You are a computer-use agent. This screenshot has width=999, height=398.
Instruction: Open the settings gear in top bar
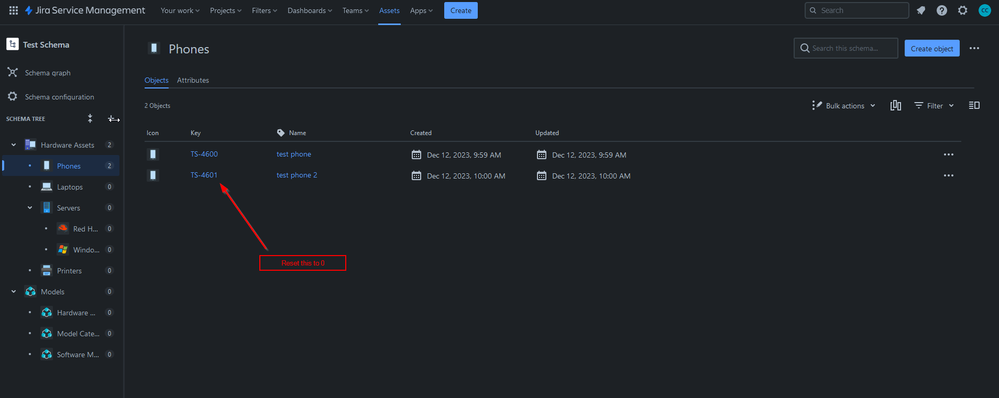click(963, 10)
